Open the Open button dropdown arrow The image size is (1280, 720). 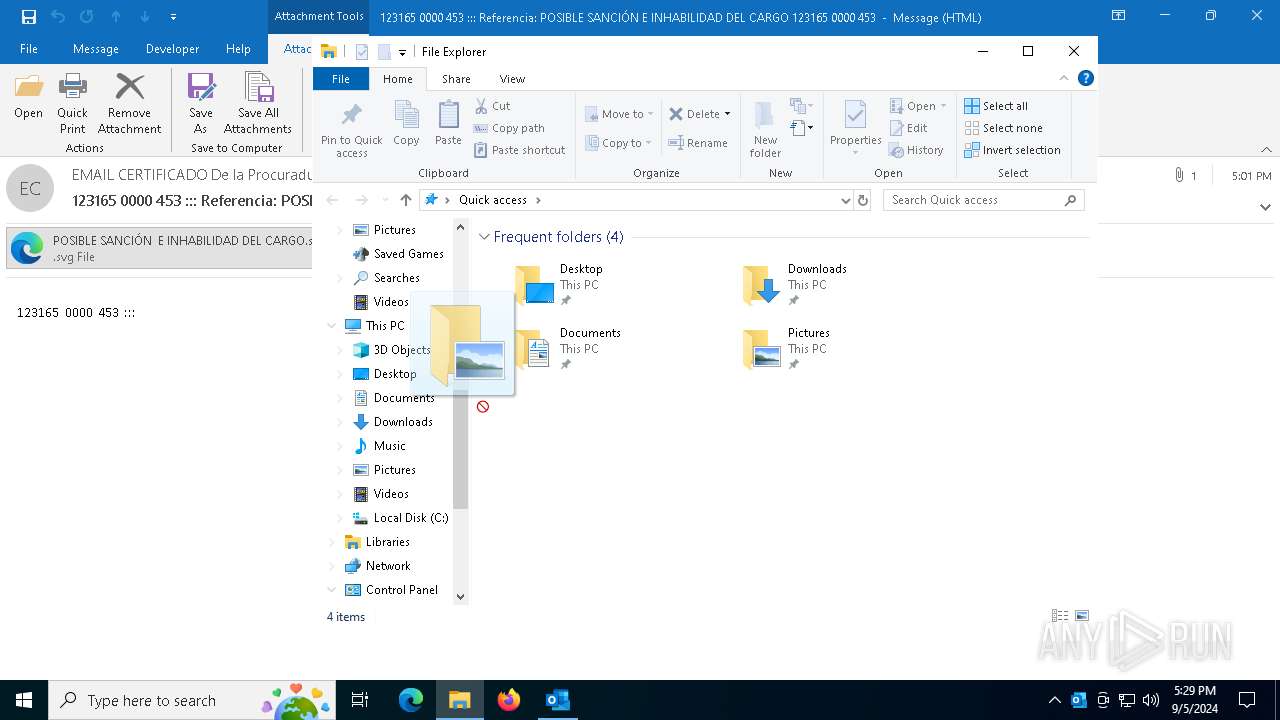(x=943, y=106)
